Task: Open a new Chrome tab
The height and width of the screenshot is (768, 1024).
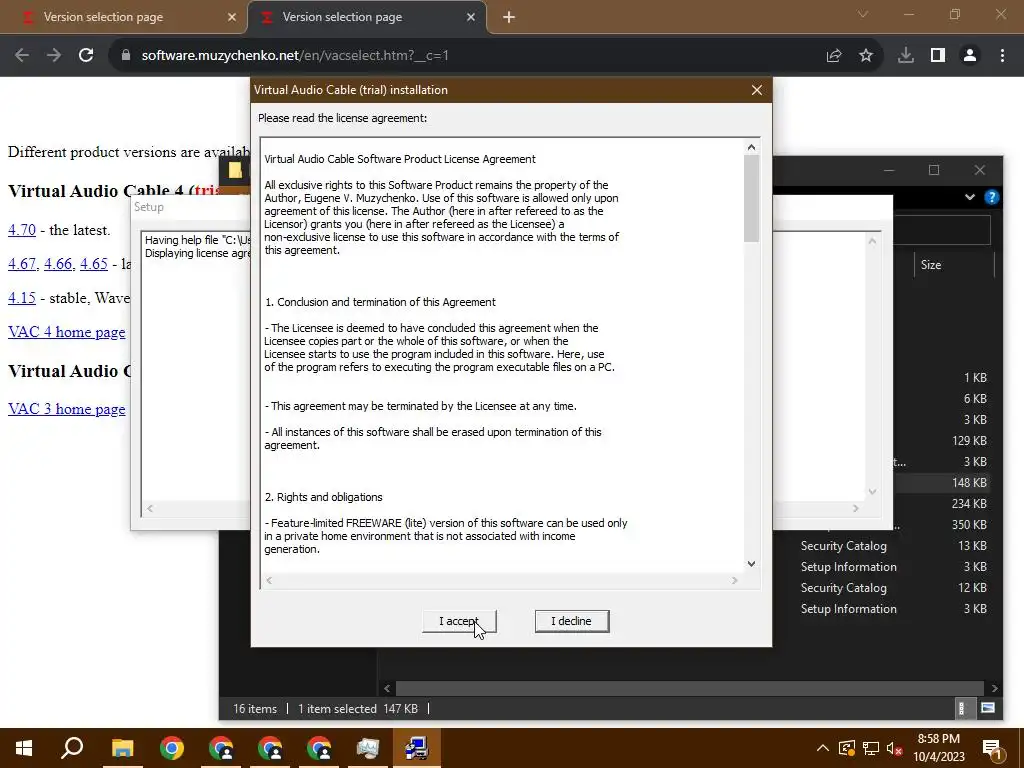Action: tap(509, 18)
